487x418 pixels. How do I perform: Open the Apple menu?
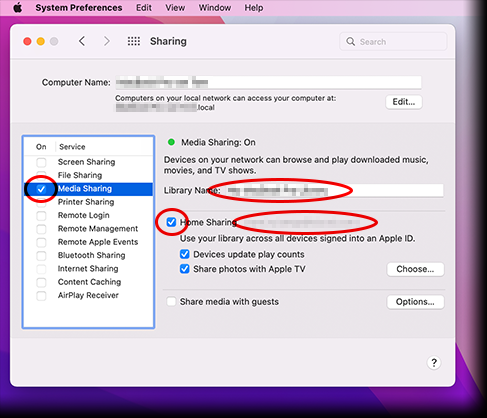tap(18, 7)
